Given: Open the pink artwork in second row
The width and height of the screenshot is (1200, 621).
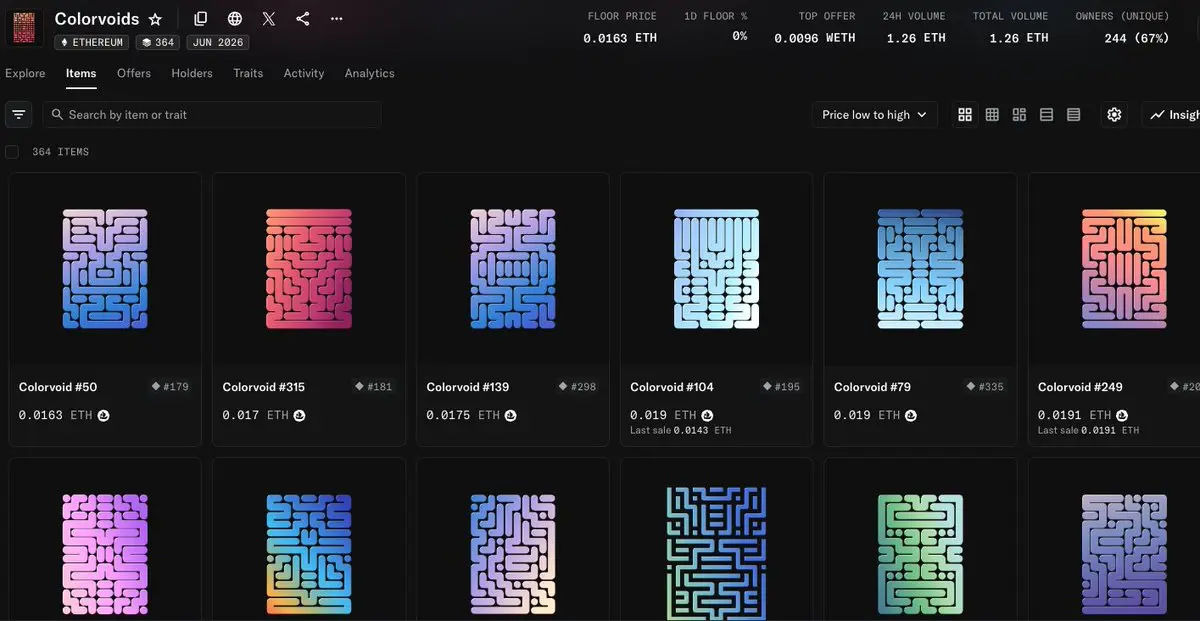Looking at the screenshot, I should (105, 554).
